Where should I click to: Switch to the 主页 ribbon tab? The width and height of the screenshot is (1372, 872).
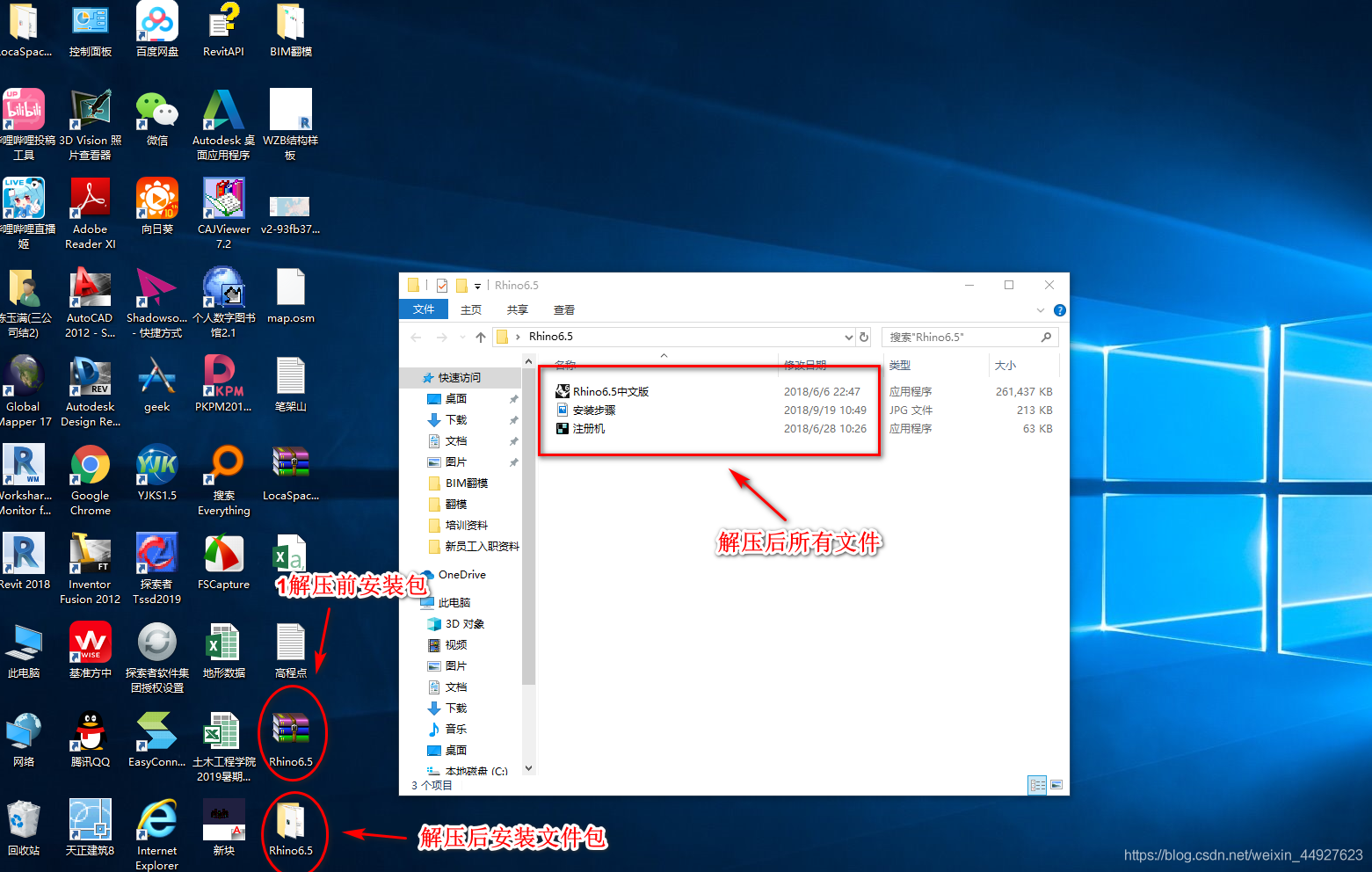[471, 309]
